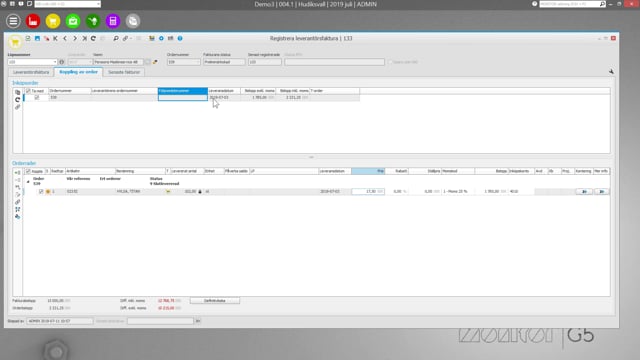Click the Konto cell showing 4010
The height and width of the screenshot is (360, 640).
521,191
